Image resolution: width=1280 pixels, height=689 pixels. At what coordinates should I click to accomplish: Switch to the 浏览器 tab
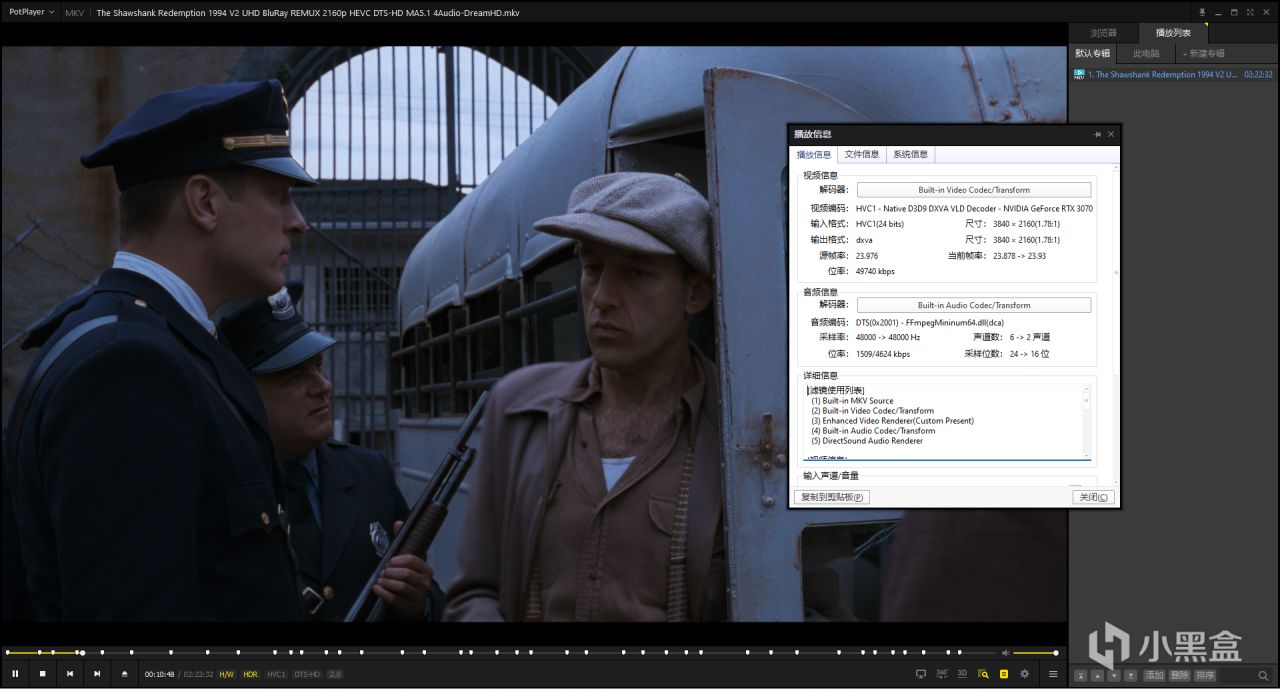[1103, 33]
